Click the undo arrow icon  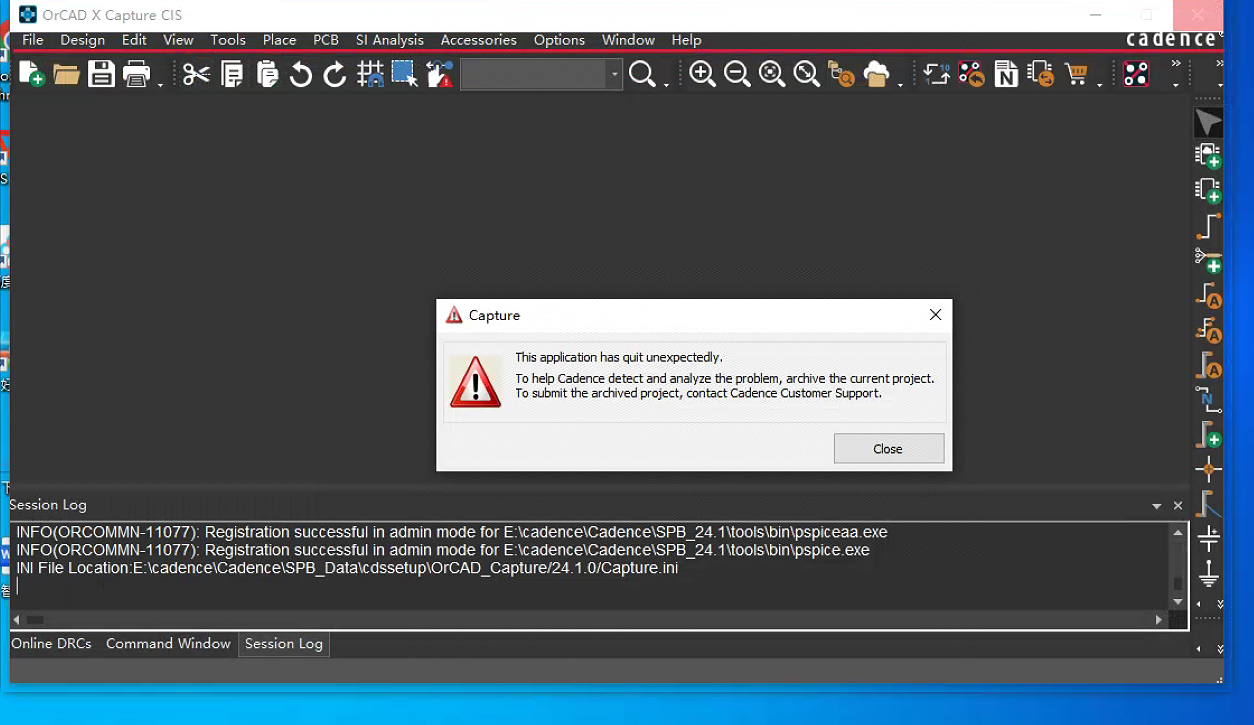pyautogui.click(x=300, y=74)
